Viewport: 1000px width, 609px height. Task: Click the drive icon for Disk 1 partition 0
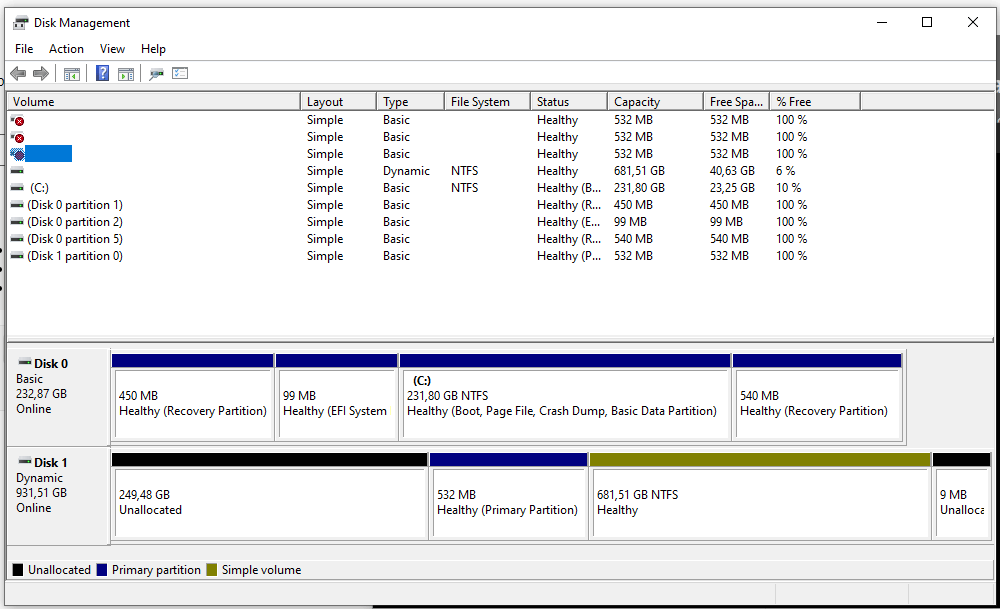(17, 256)
